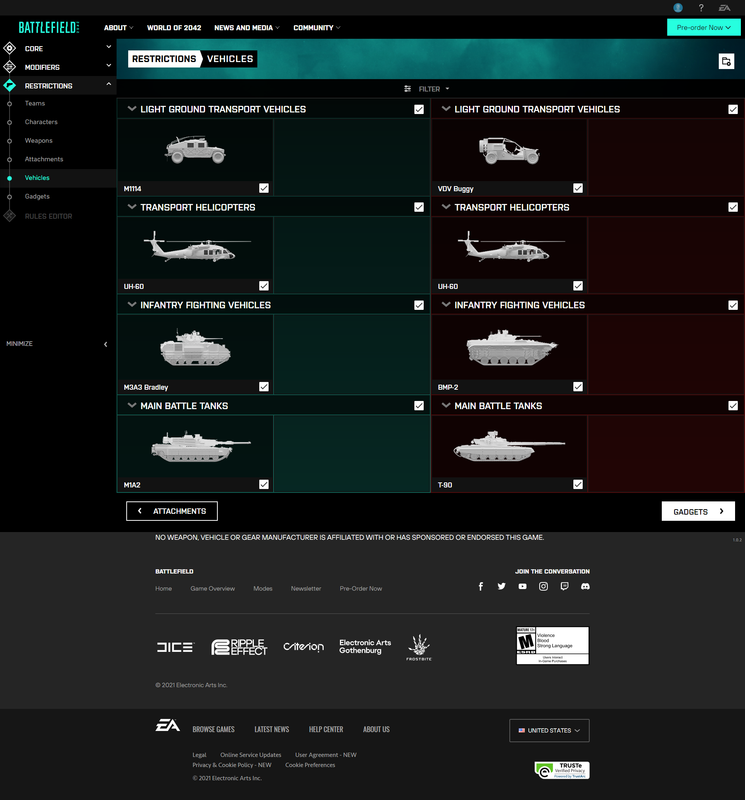Open the Discord social icon
745x800 pixels.
(x=585, y=586)
